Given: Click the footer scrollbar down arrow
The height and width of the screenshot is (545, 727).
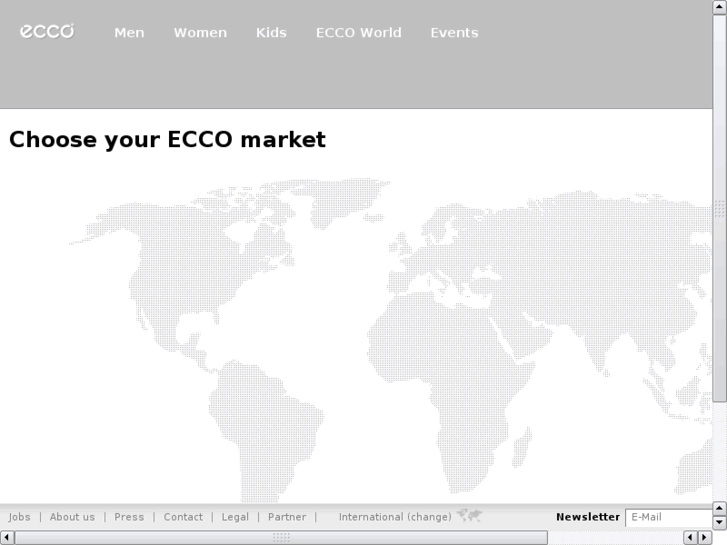Looking at the screenshot, I should click(x=719, y=522).
